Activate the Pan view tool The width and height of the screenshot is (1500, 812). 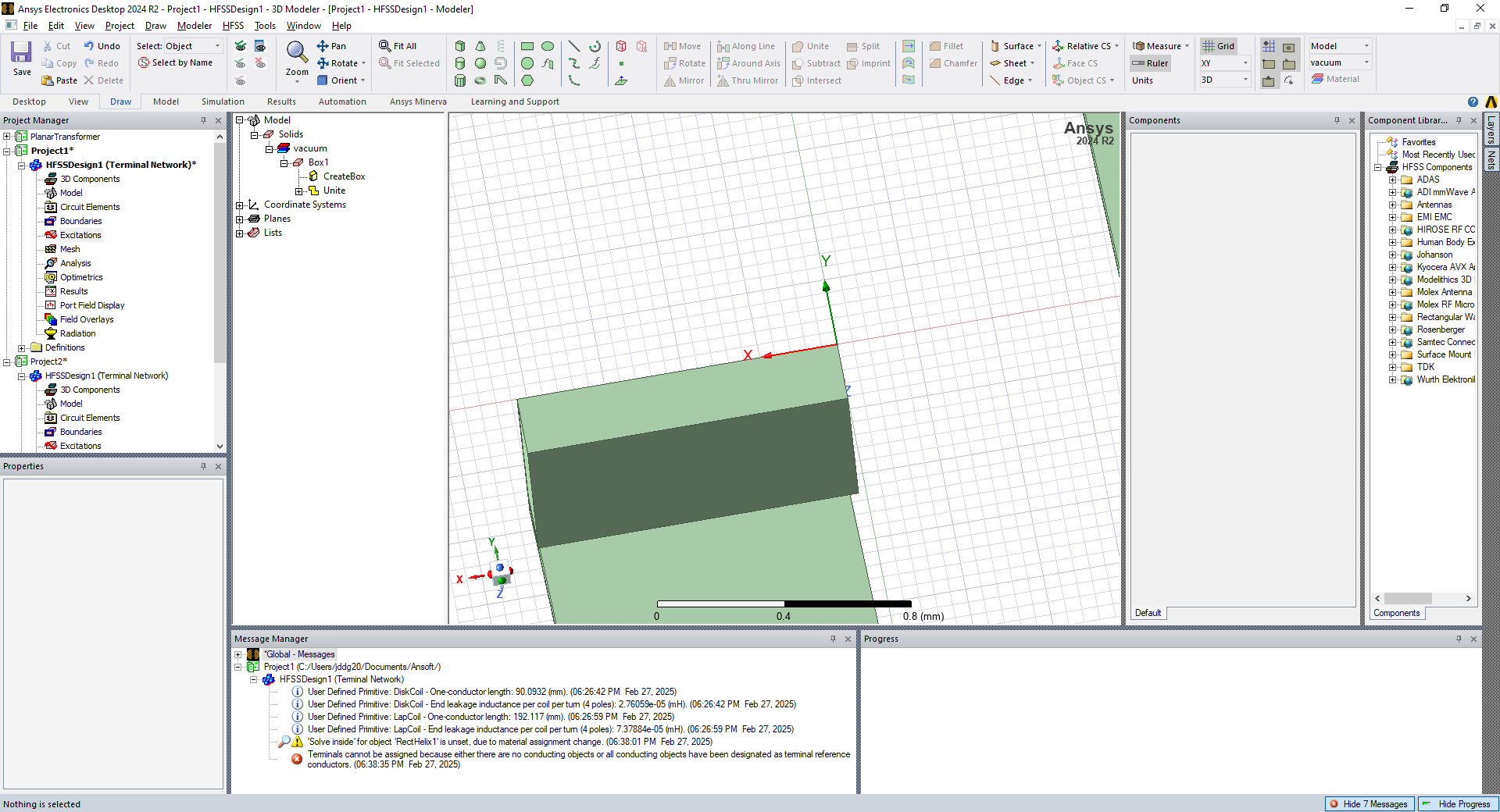click(x=331, y=46)
